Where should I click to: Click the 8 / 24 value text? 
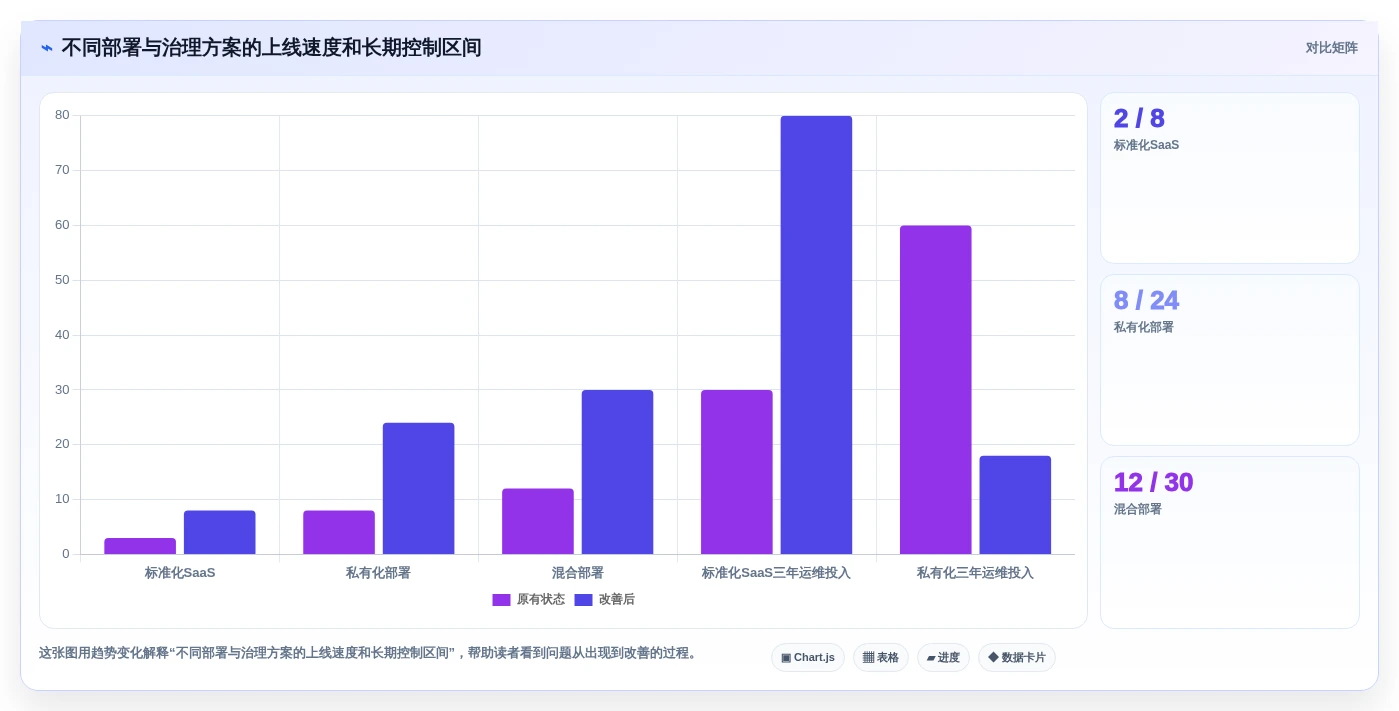[1146, 300]
